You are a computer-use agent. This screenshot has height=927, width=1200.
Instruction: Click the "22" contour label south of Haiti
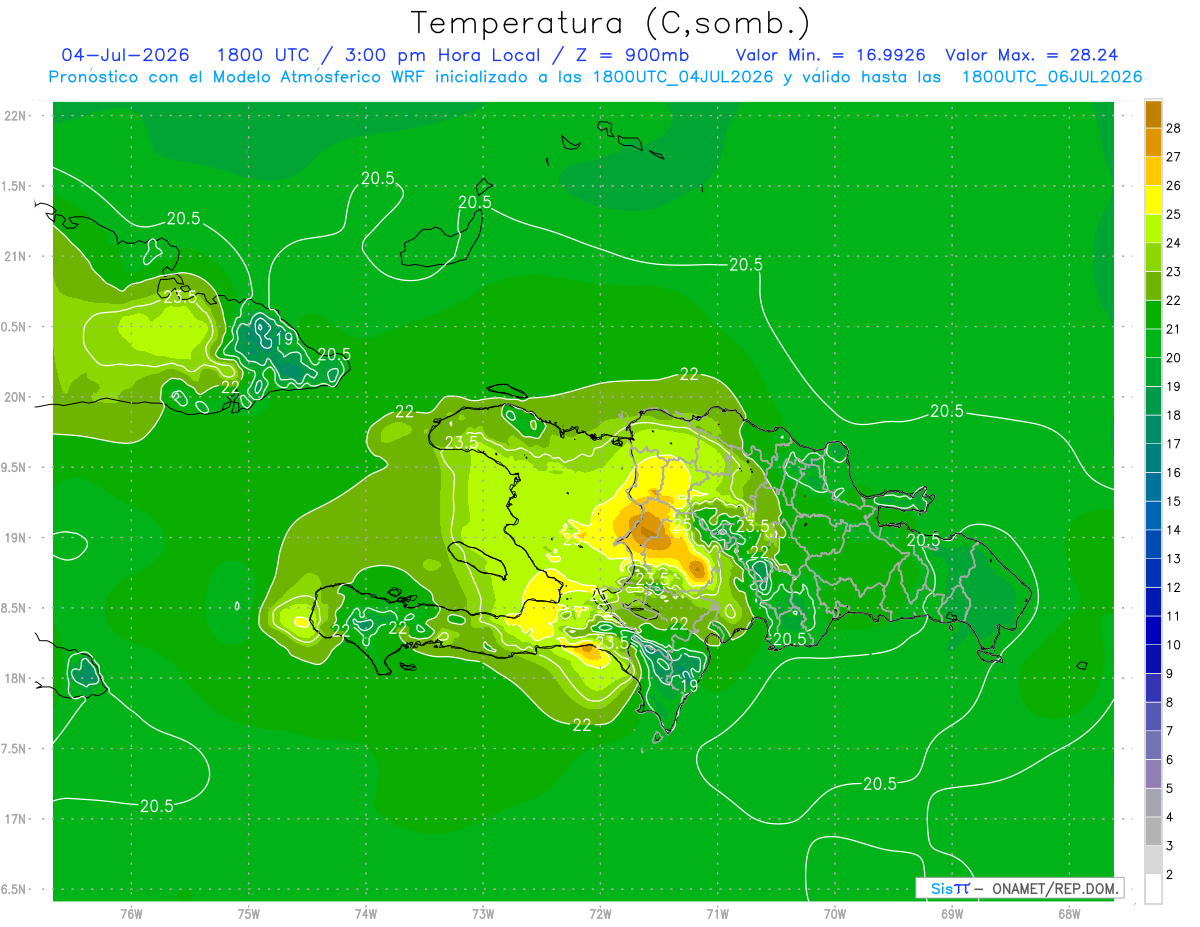coord(582,725)
